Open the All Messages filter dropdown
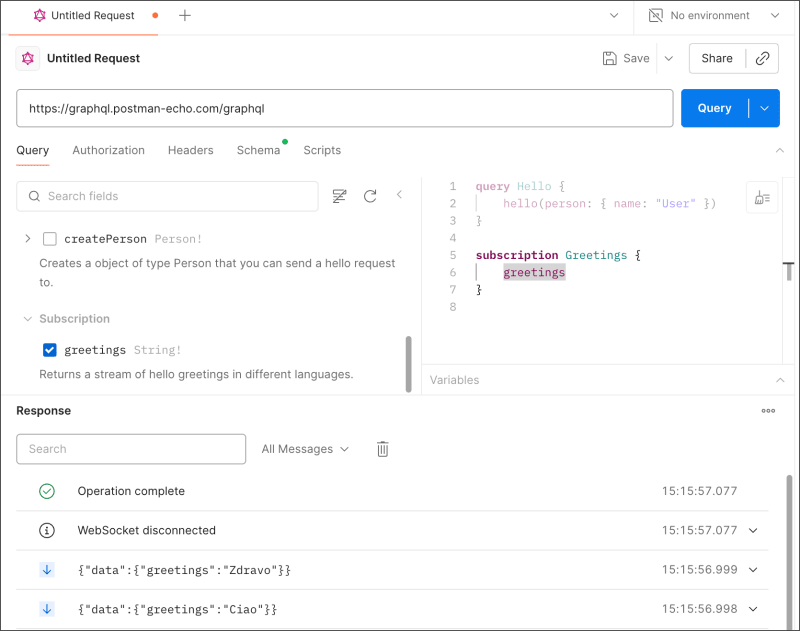Viewport: 800px width, 631px height. (305, 449)
